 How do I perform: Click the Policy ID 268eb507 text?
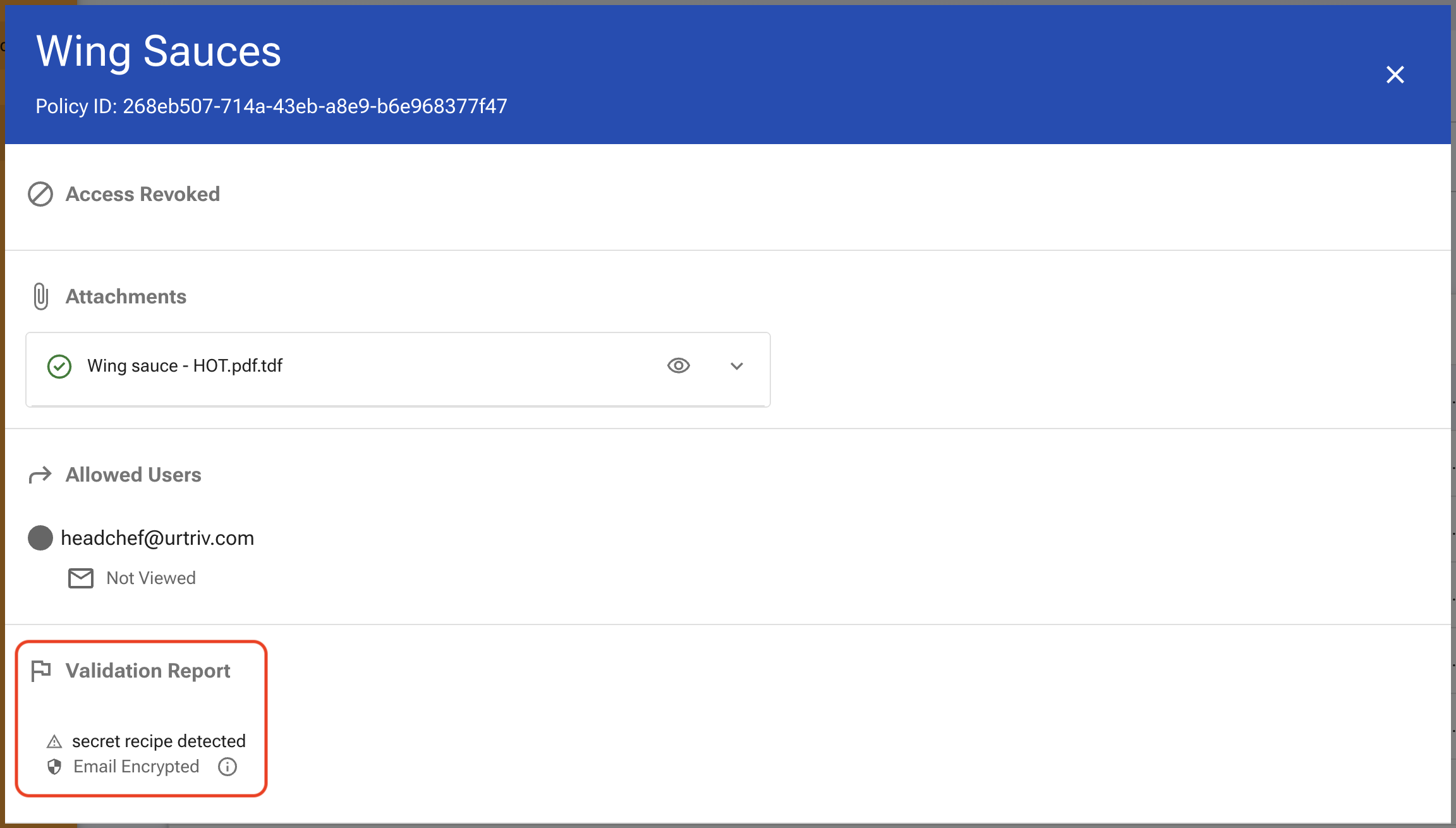click(x=271, y=106)
